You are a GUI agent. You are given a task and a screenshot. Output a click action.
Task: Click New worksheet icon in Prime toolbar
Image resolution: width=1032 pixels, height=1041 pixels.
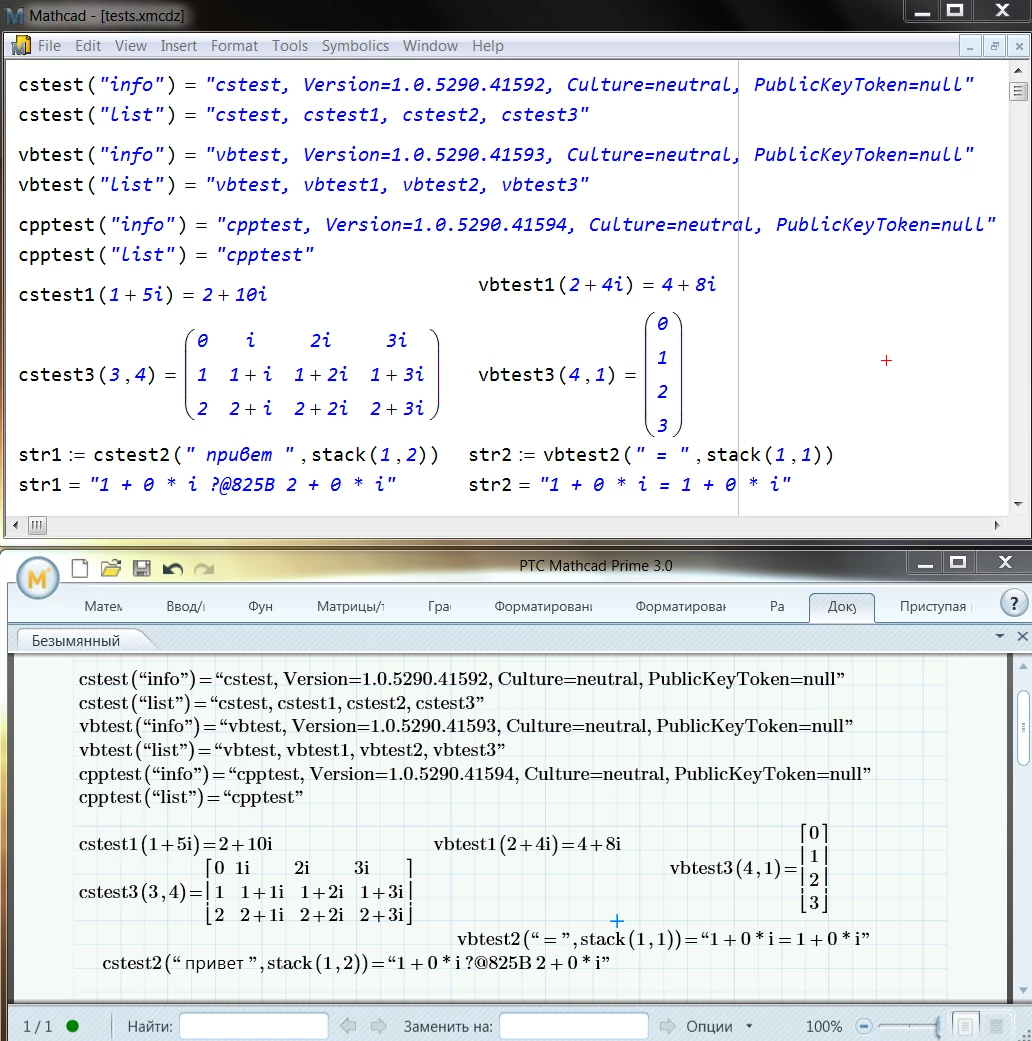(80, 568)
